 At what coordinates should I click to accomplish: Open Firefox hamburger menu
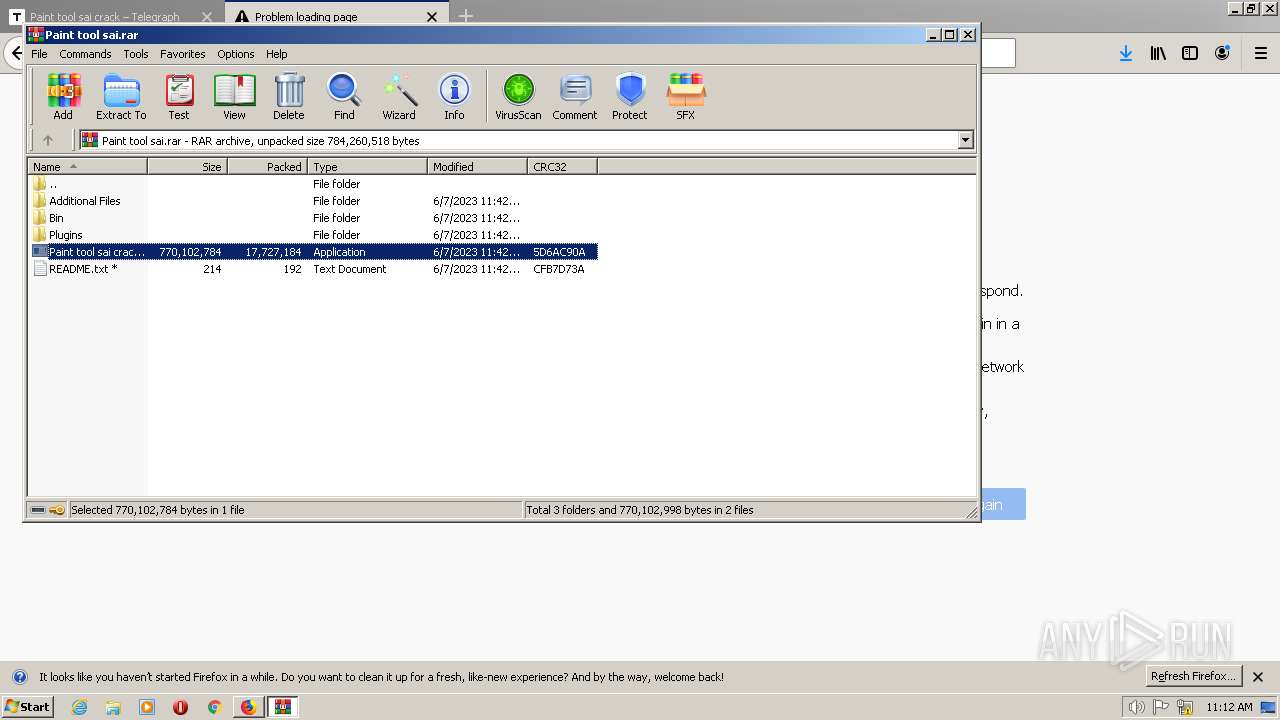(1261, 54)
